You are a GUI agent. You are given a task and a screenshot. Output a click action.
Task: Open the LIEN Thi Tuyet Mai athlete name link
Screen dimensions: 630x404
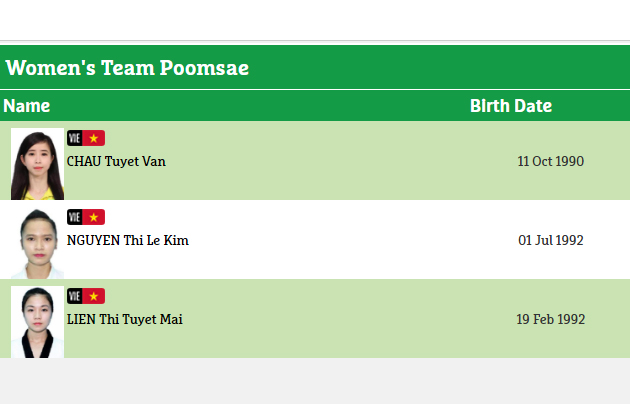(124, 320)
